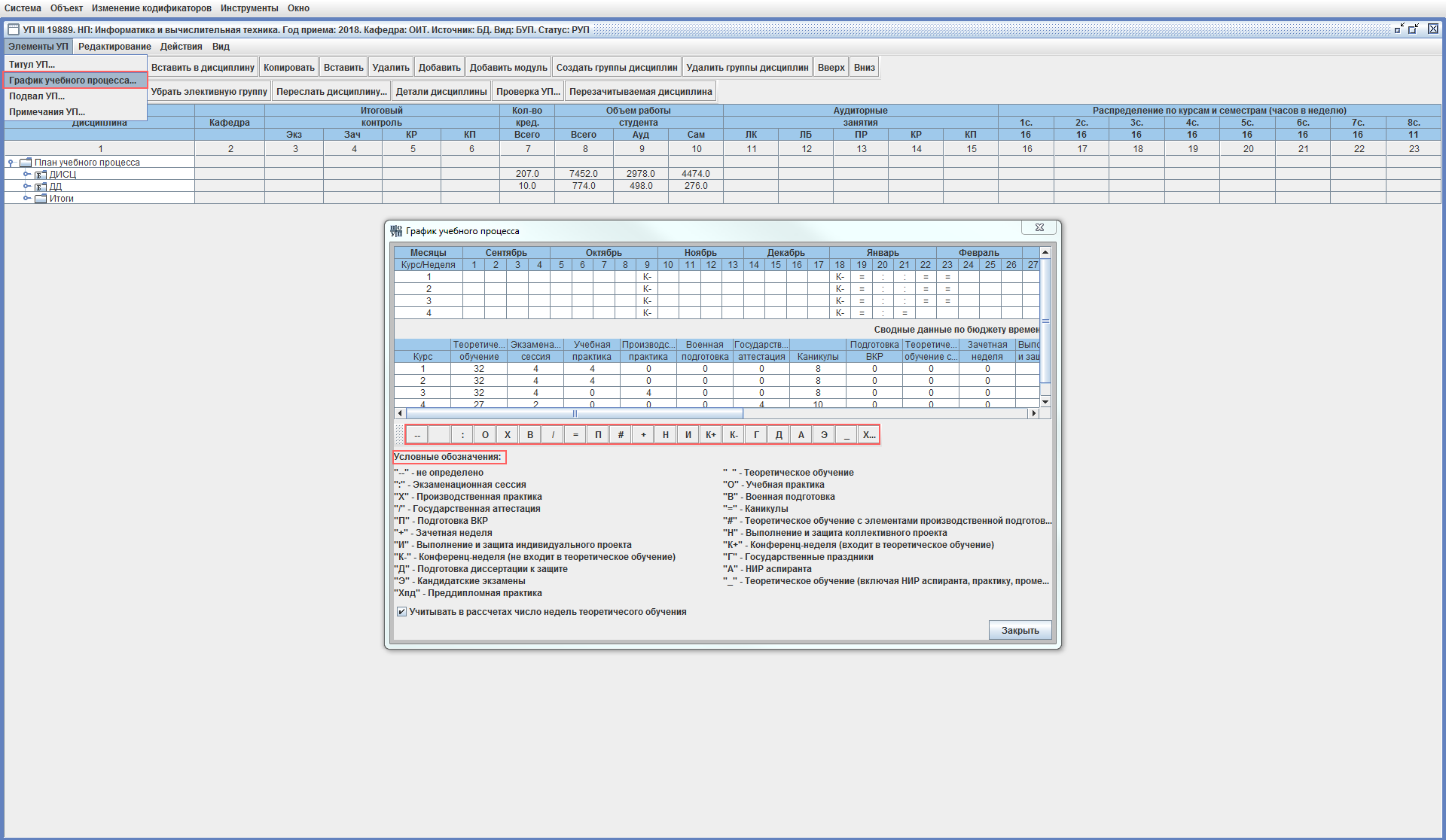Click the horizontal scrollbar left arrow in the dialog

pyautogui.click(x=400, y=413)
